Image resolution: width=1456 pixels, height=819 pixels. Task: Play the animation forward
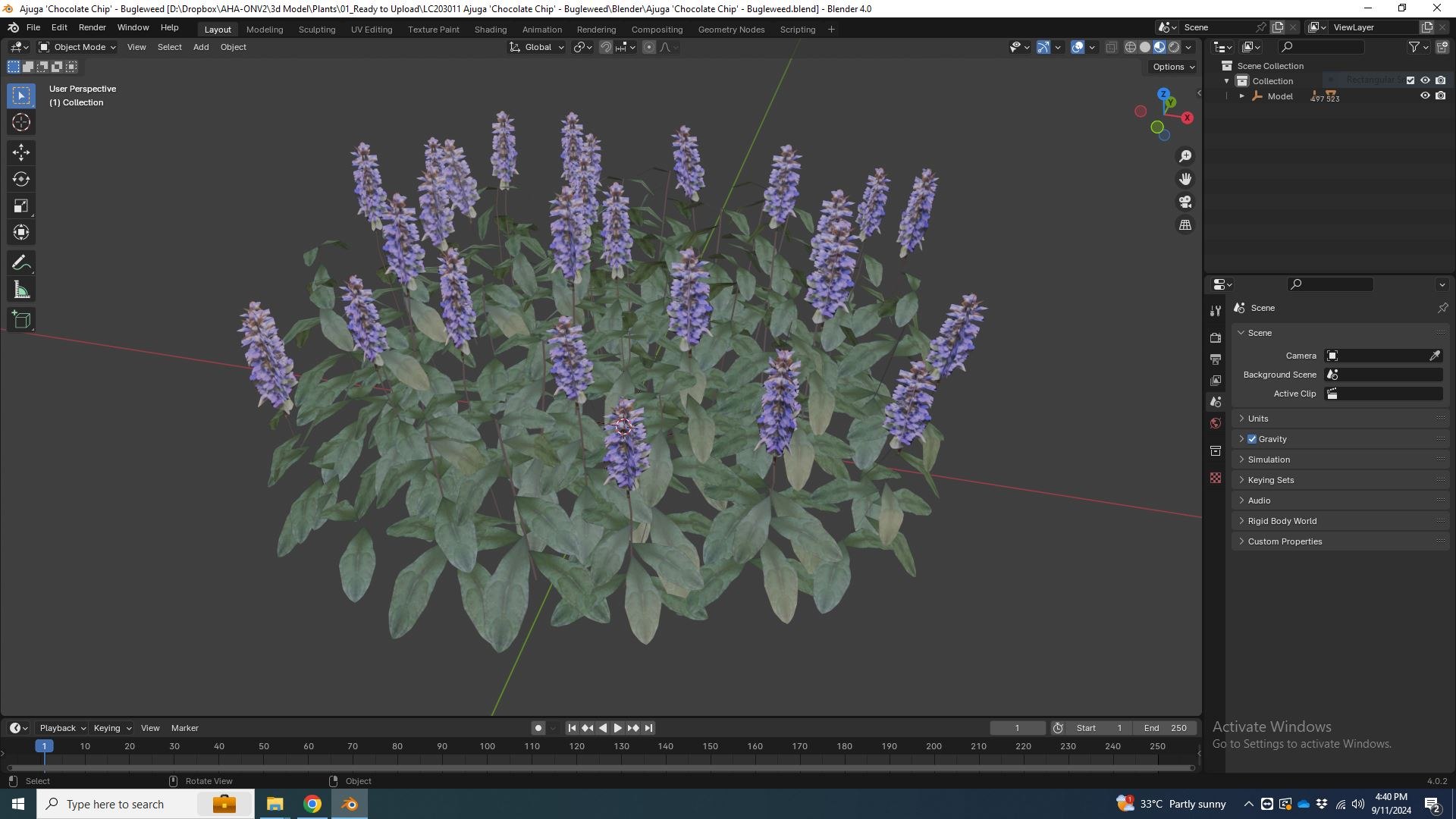point(617,728)
